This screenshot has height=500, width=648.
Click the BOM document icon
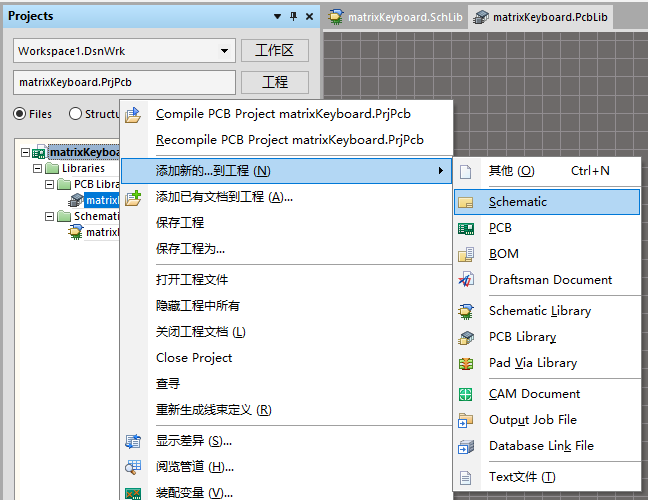[466, 254]
